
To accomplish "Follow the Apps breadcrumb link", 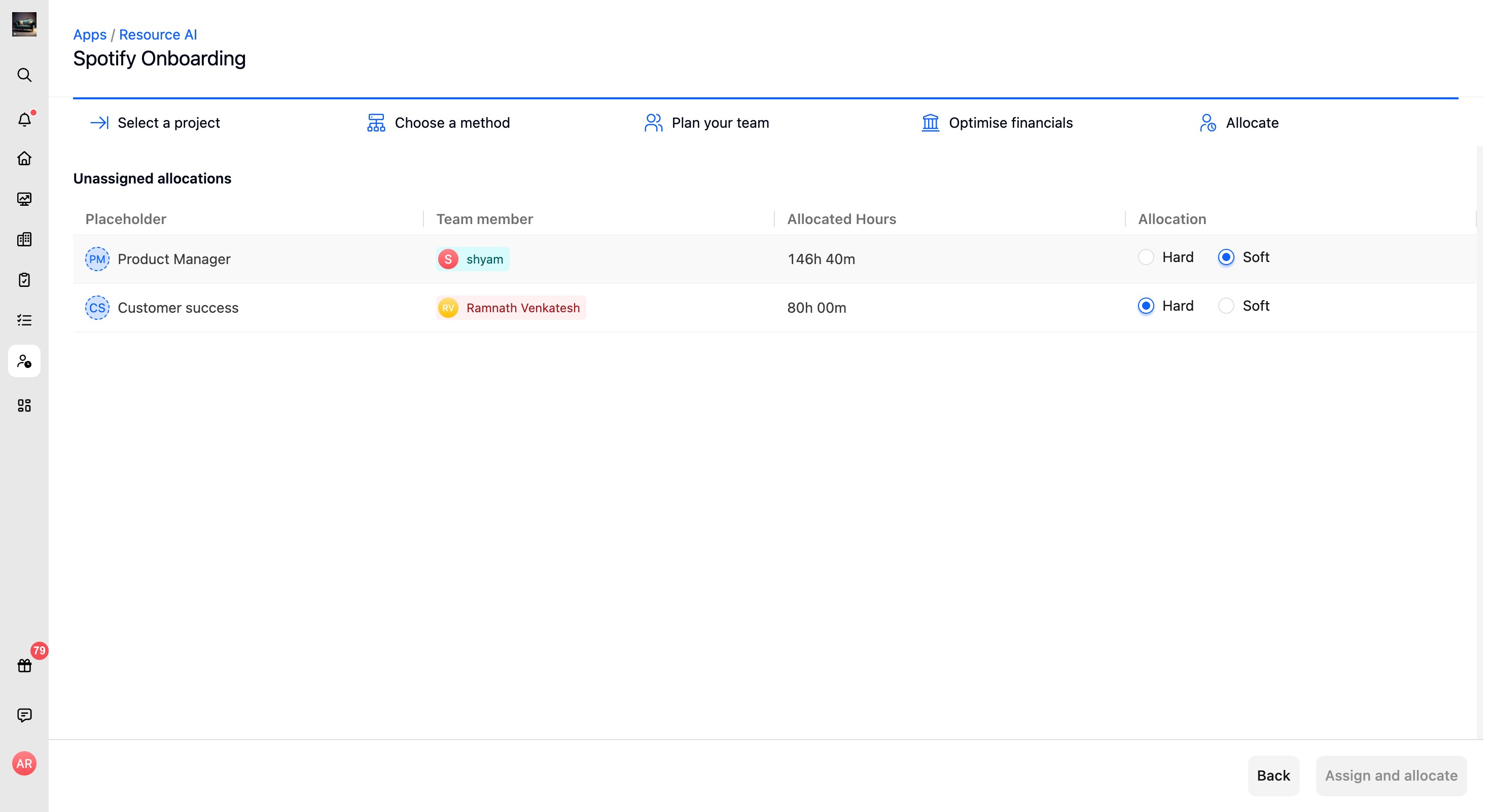I will pyautogui.click(x=90, y=34).
